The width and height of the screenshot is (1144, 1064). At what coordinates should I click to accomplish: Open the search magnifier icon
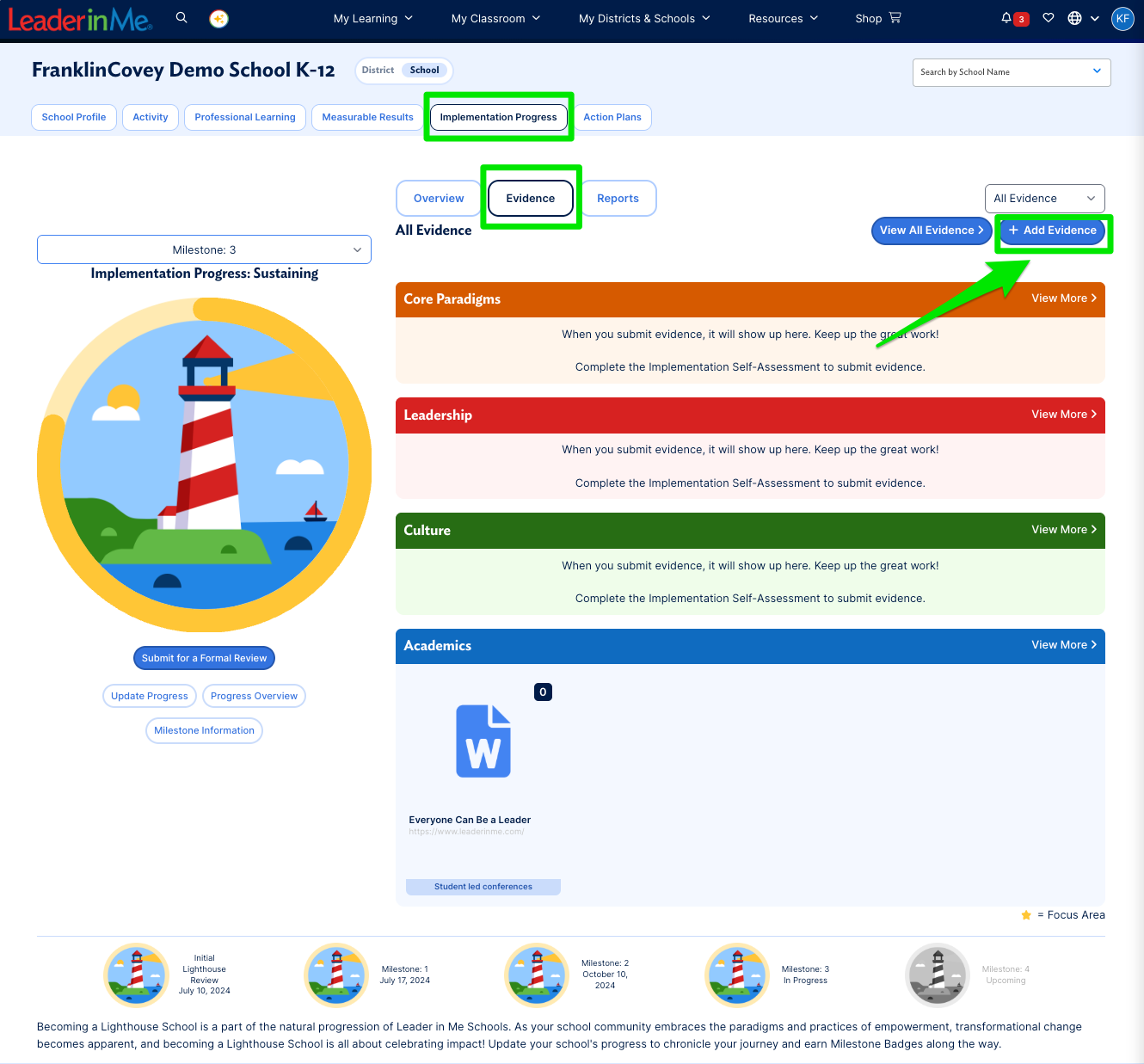coord(181,17)
